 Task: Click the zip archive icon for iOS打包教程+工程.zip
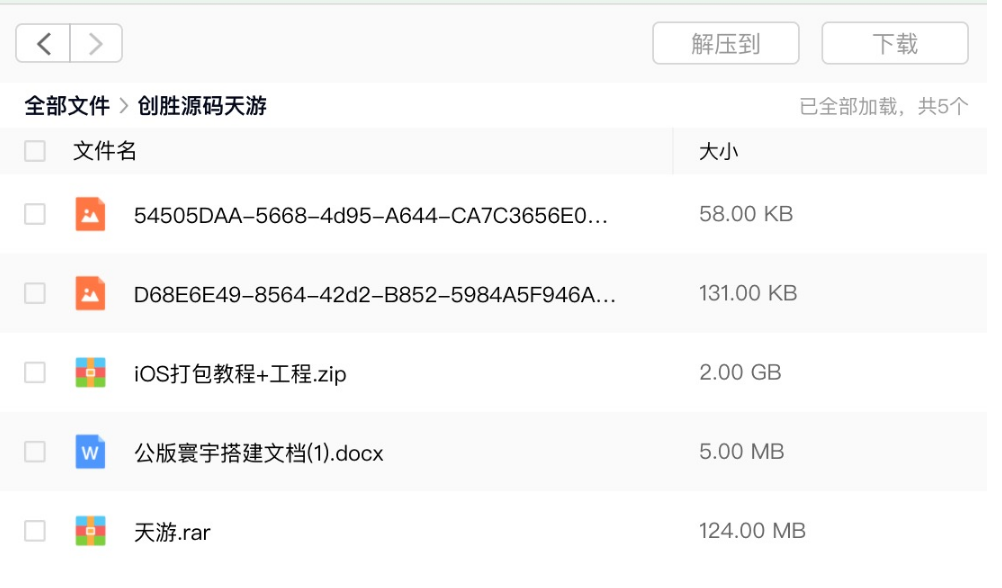(x=90, y=371)
